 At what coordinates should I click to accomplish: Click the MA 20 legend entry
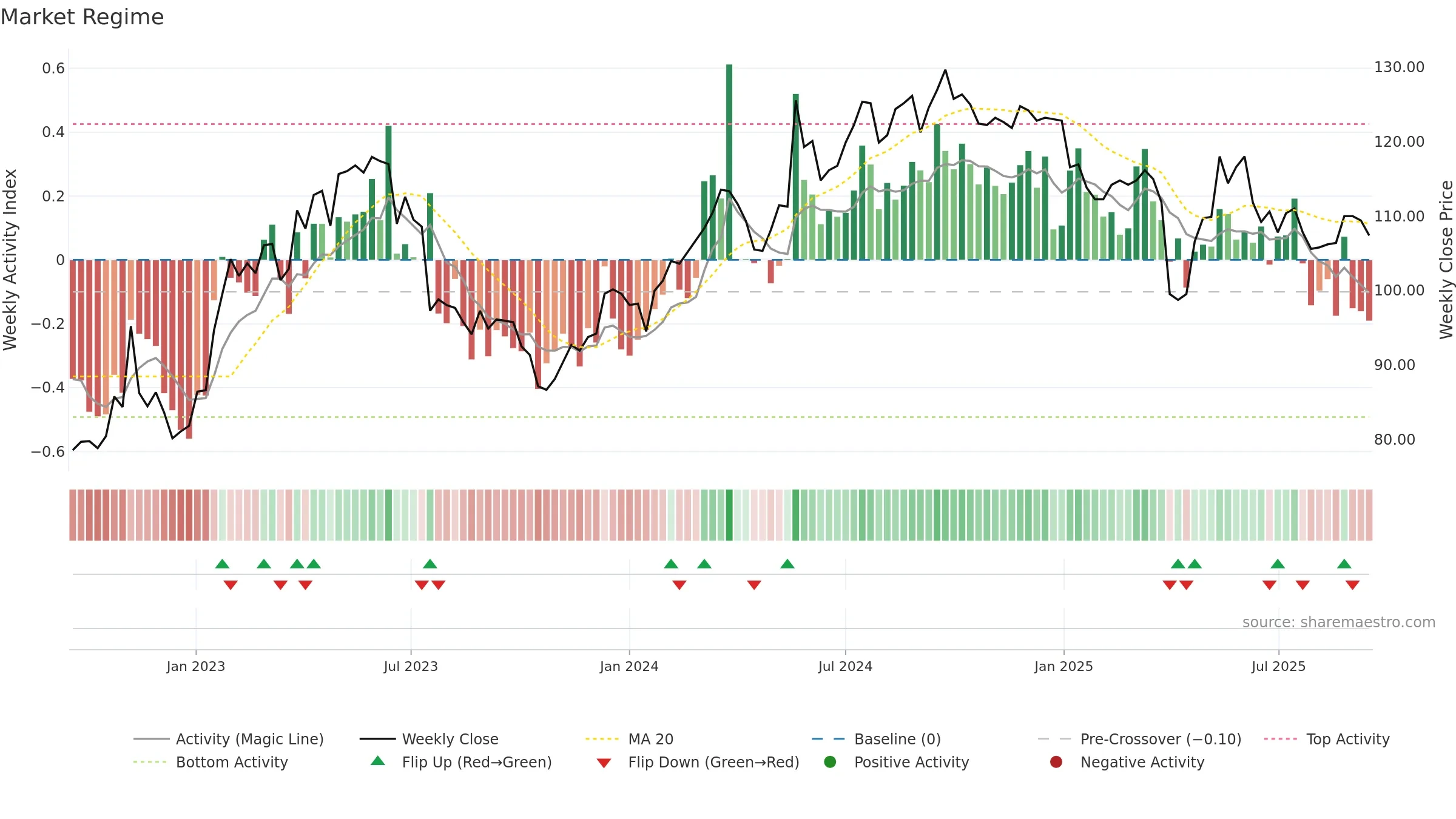pyautogui.click(x=630, y=739)
